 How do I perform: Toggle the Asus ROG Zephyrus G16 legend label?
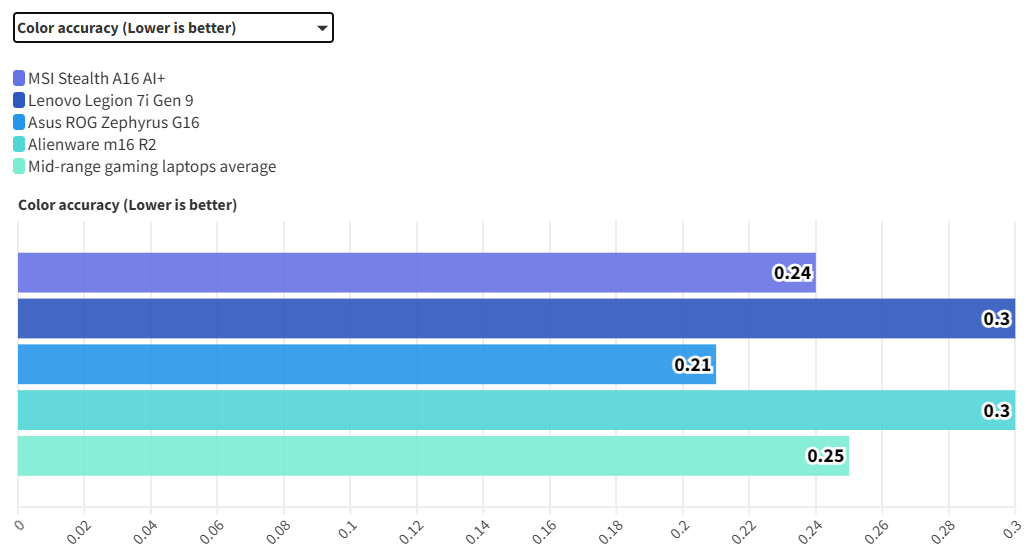click(113, 122)
